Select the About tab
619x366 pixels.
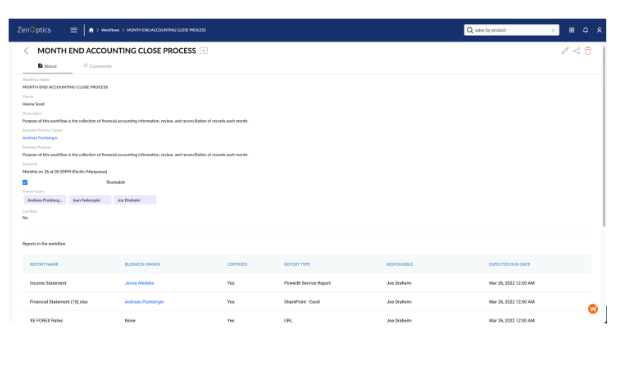pyautogui.click(x=47, y=66)
